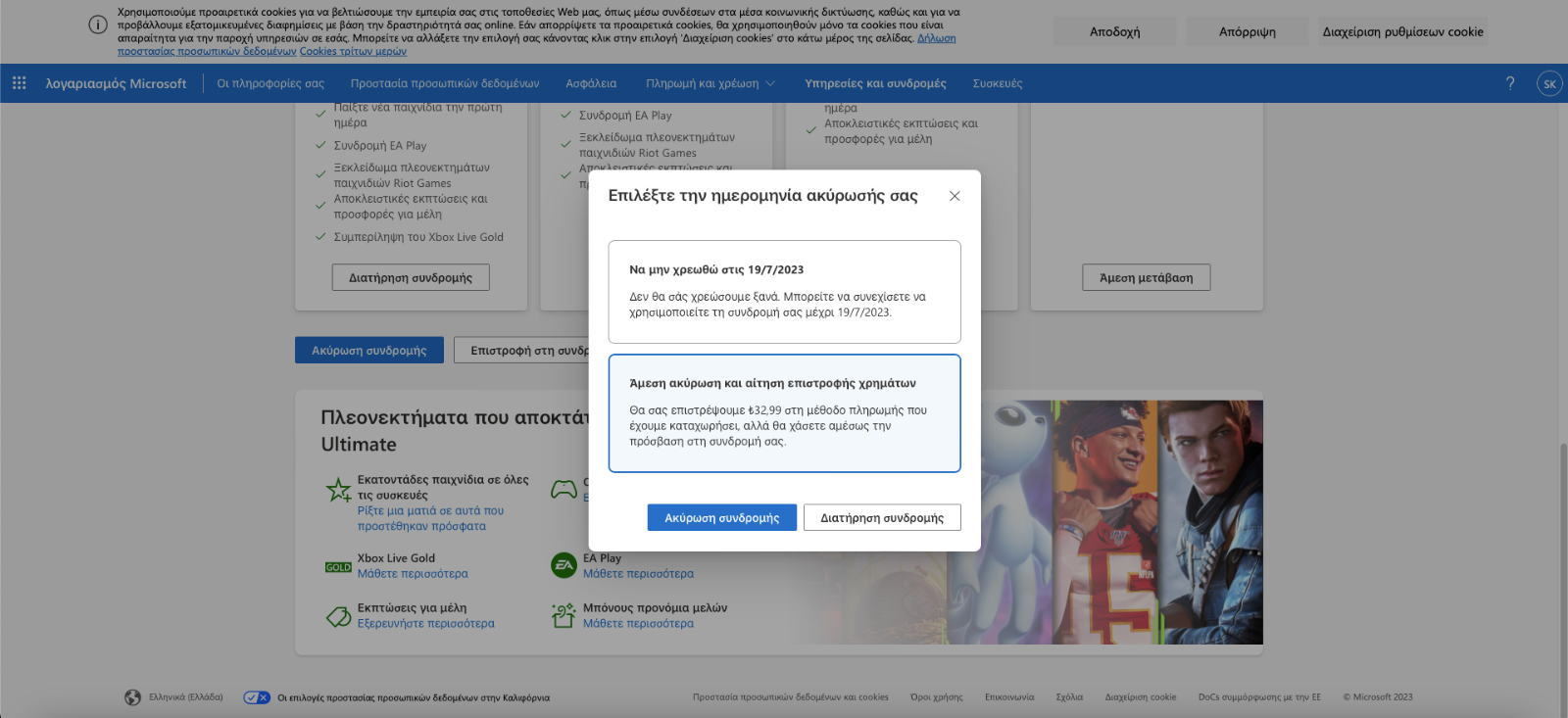1568x718 pixels.
Task: Open the Συσκευές menu item
Action: pos(998,83)
